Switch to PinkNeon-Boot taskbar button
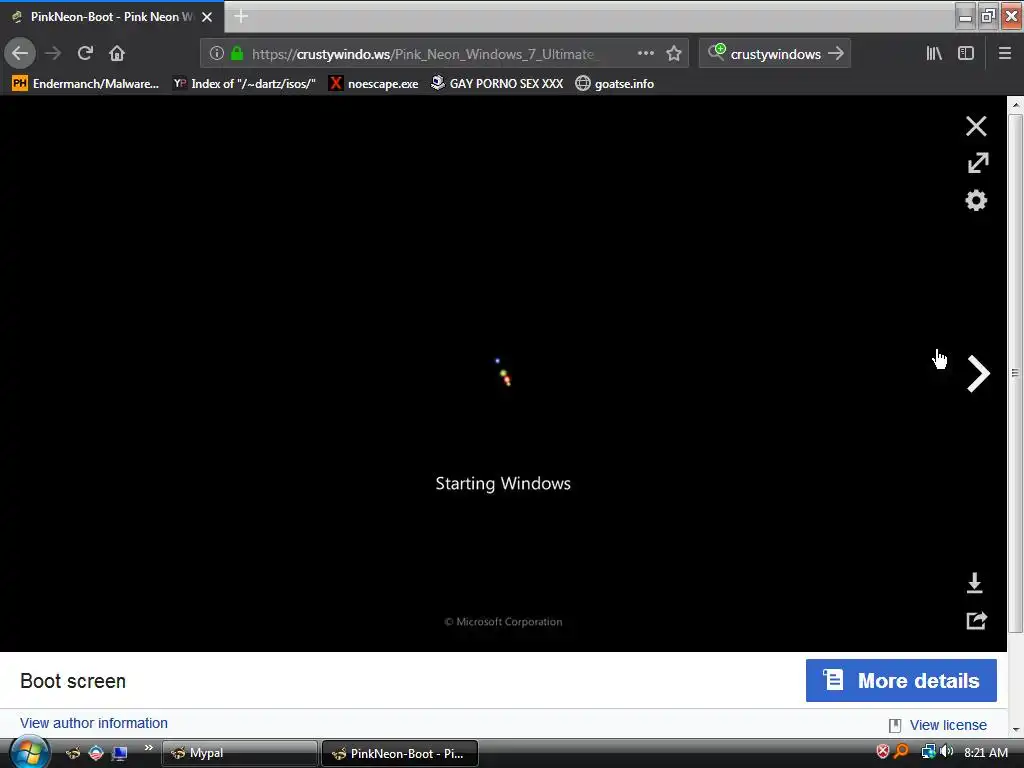 400,753
